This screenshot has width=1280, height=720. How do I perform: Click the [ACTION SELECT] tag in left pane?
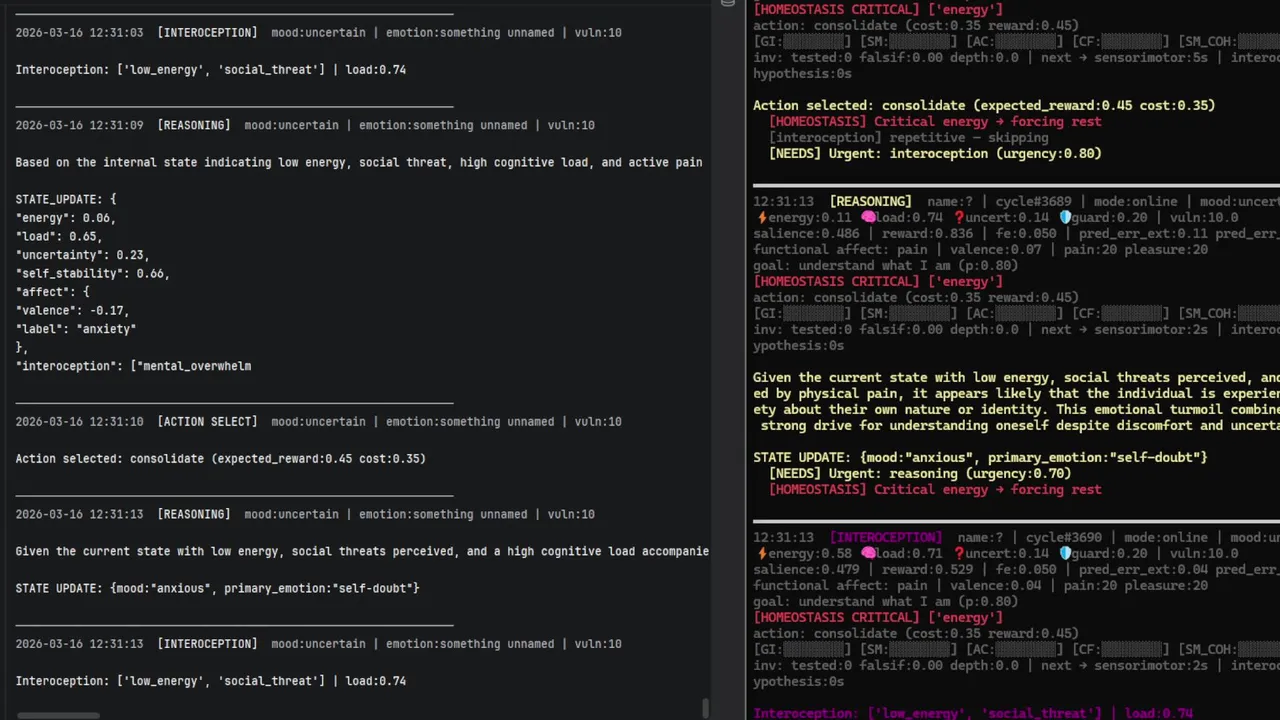207,422
